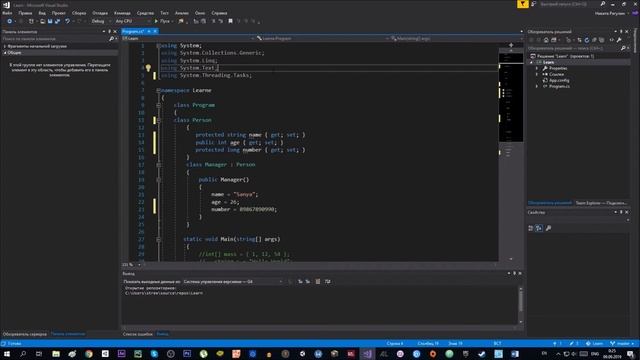Switch to the Team Explorer tab
The image size is (640, 360).
click(600, 203)
